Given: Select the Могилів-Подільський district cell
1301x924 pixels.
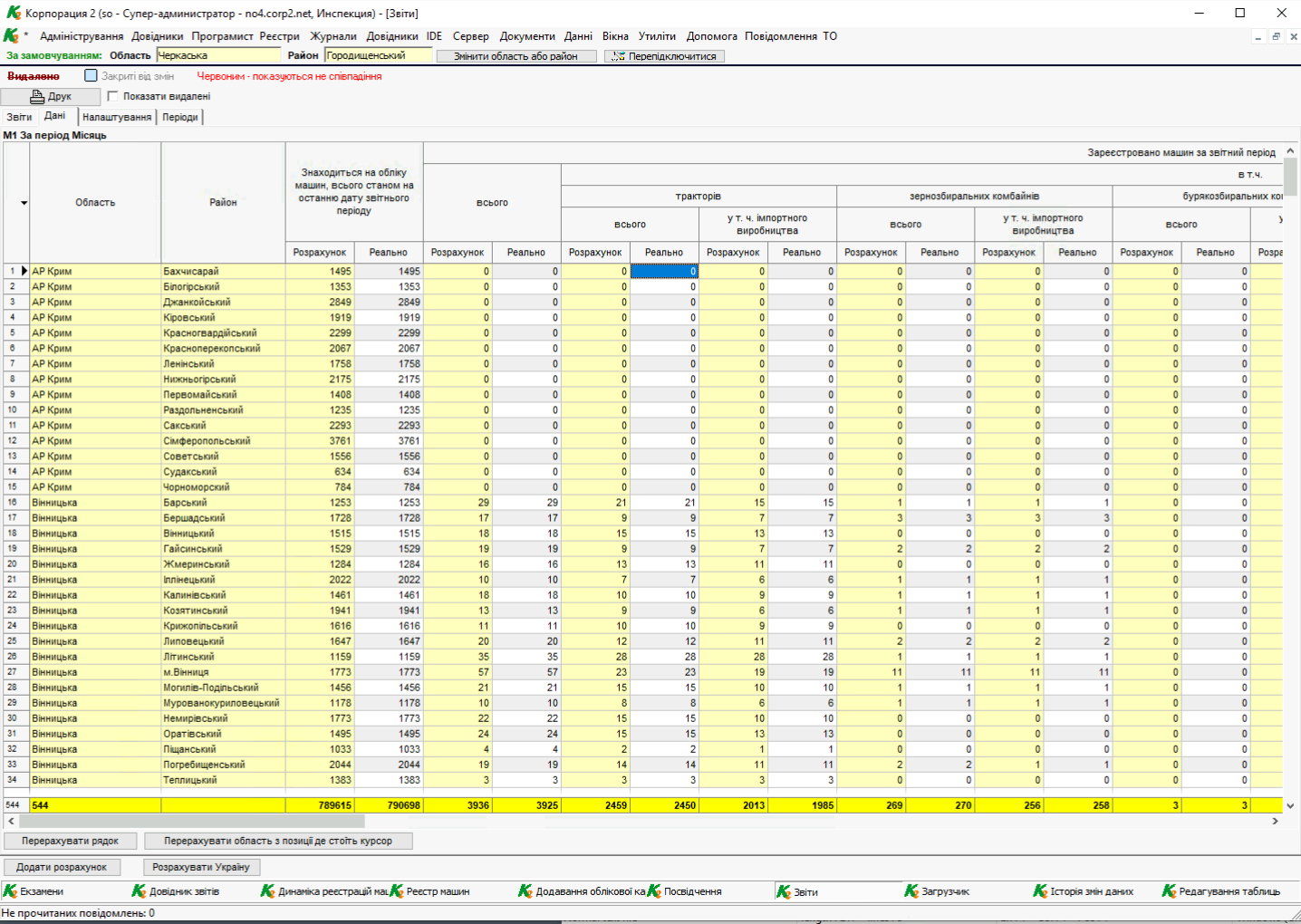Looking at the screenshot, I should [223, 687].
